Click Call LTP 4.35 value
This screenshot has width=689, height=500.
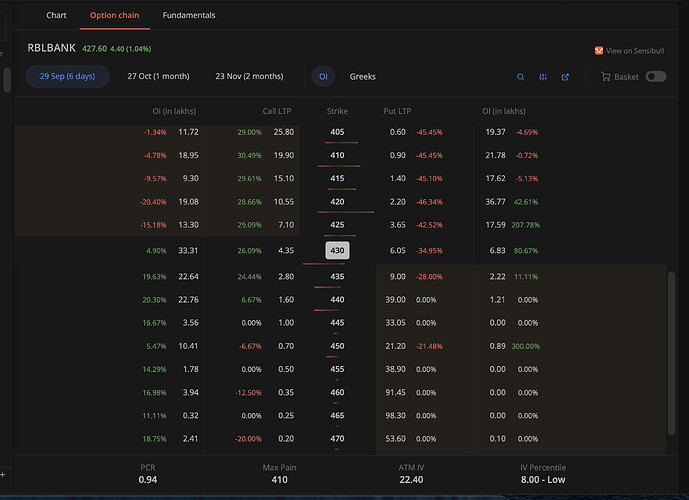286,251
